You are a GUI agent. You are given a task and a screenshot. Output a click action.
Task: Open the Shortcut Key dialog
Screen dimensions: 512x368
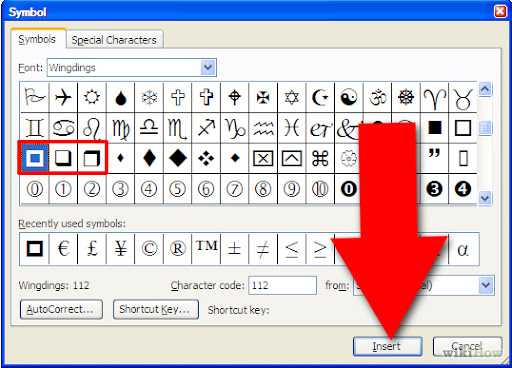coord(156,309)
